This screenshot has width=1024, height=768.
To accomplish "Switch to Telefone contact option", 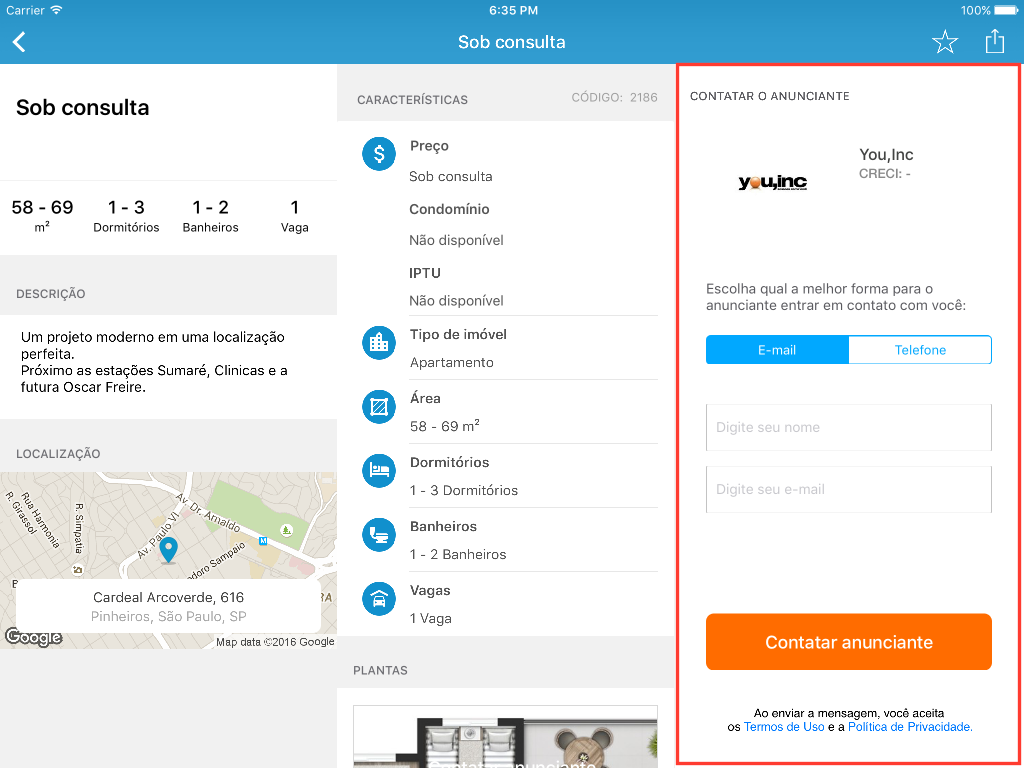I will click(x=920, y=350).
